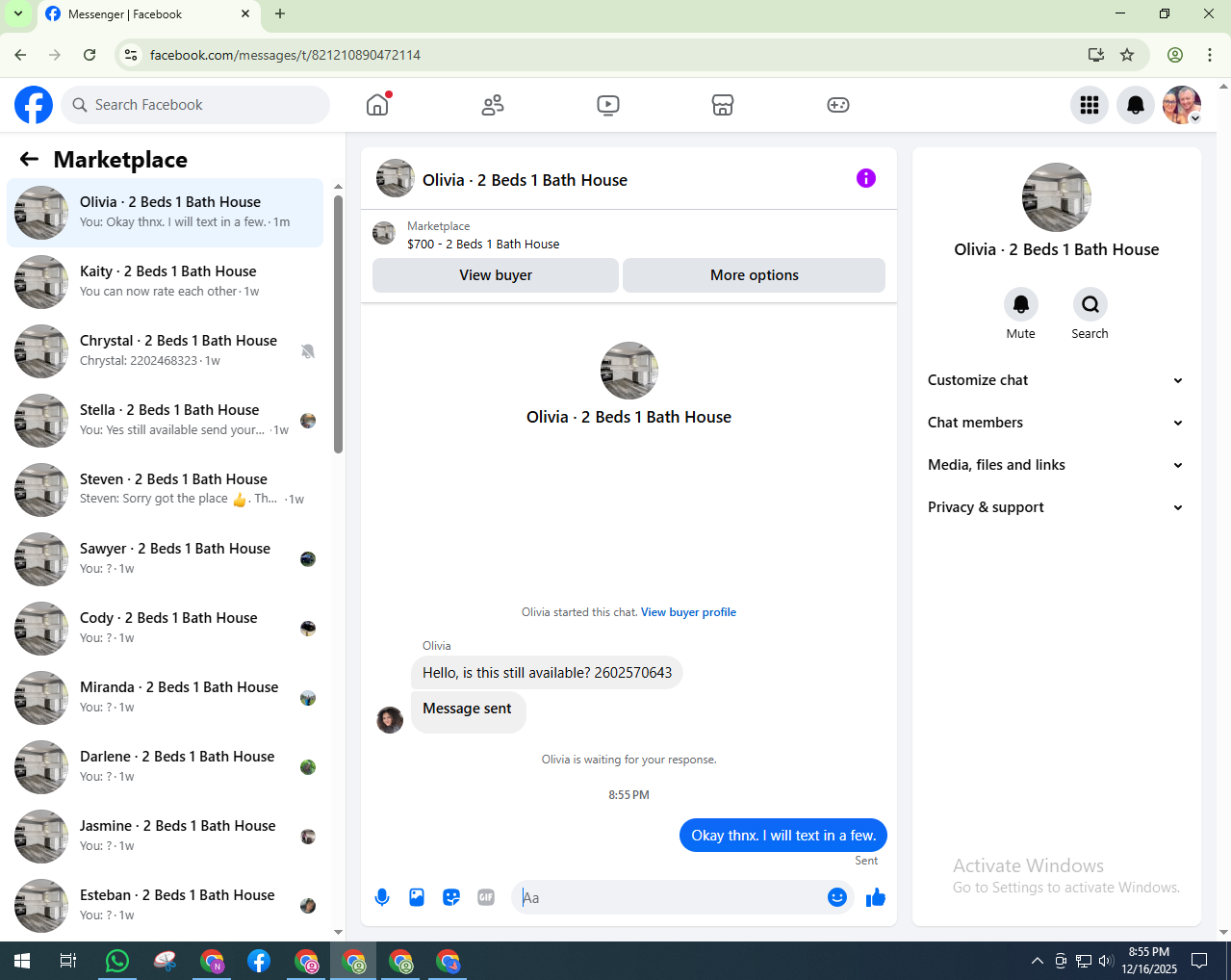Click the sent message 'Okay thnx. I will text in a few.'
The width and height of the screenshot is (1231, 980).
[783, 836]
